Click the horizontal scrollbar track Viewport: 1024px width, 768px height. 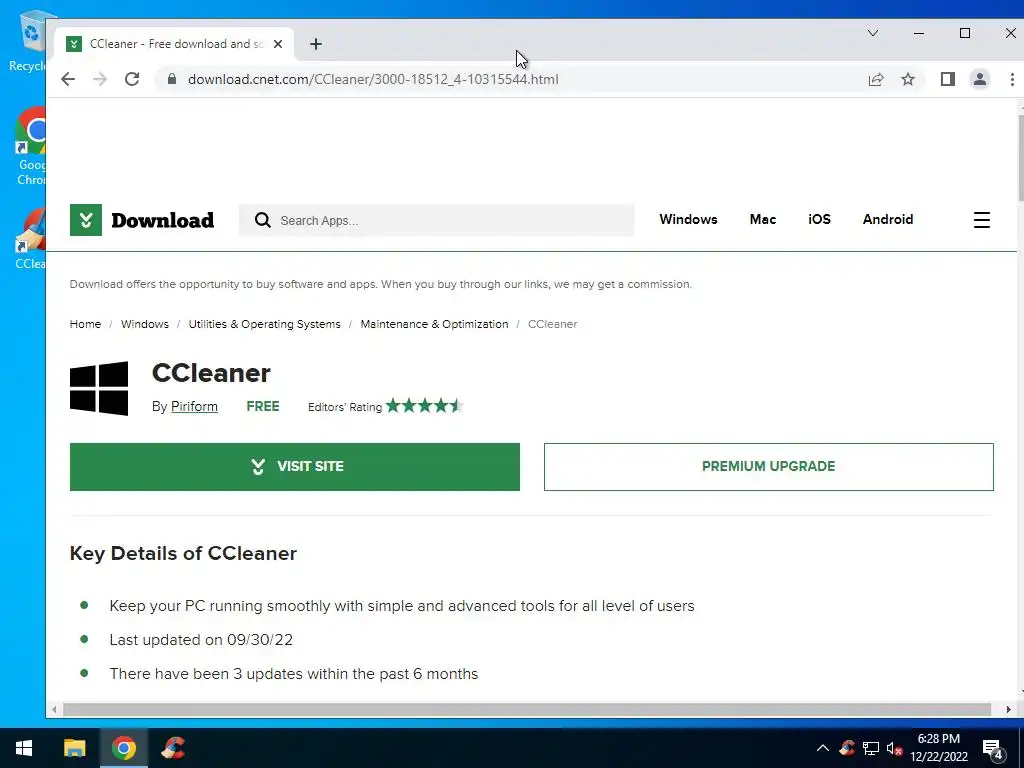pos(529,709)
